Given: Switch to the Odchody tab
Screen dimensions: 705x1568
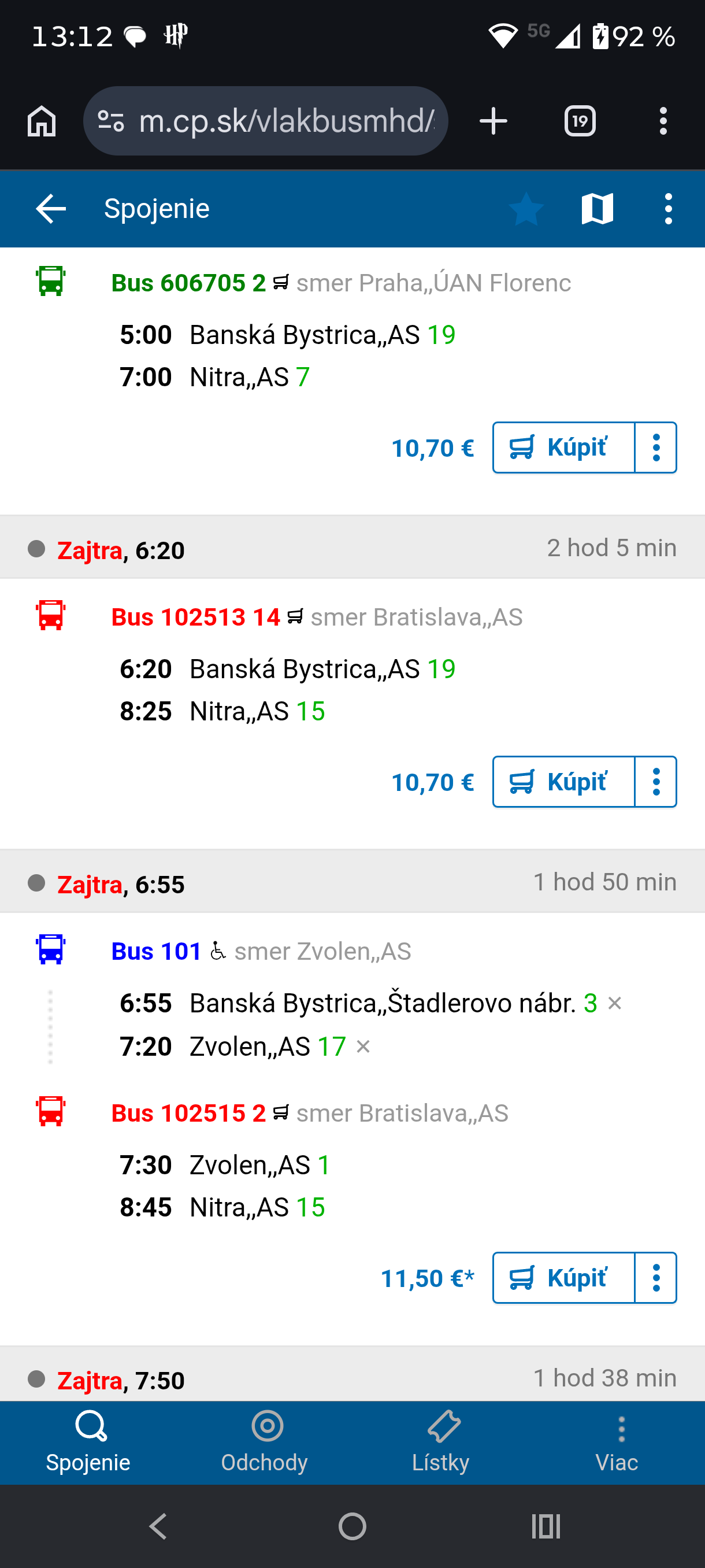Looking at the screenshot, I should coord(265,1443).
